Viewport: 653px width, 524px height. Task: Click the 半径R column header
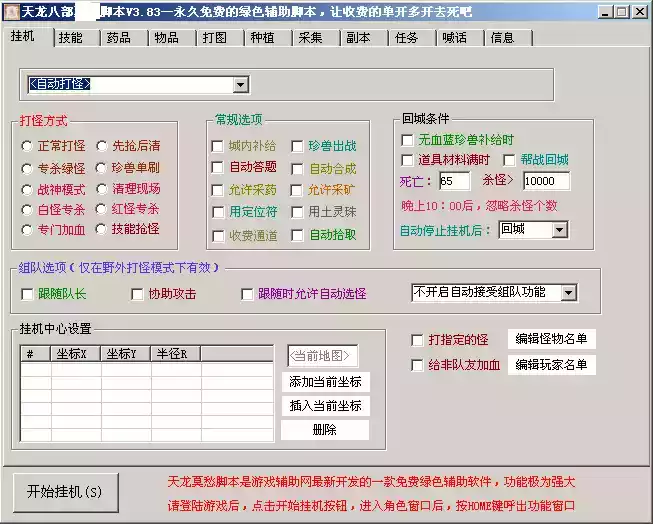tap(176, 354)
